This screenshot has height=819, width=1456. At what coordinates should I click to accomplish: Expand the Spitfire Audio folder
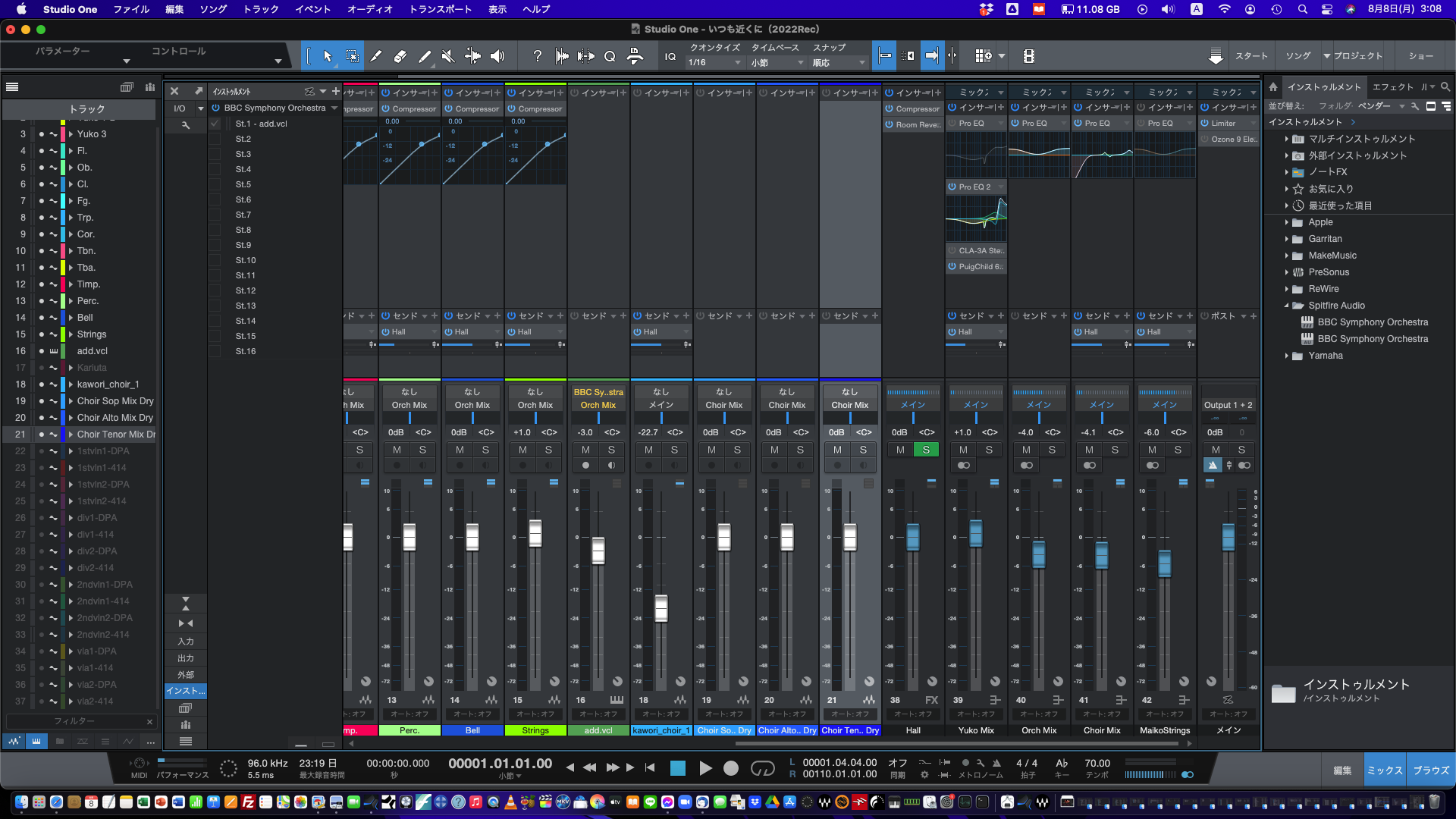(x=1287, y=306)
